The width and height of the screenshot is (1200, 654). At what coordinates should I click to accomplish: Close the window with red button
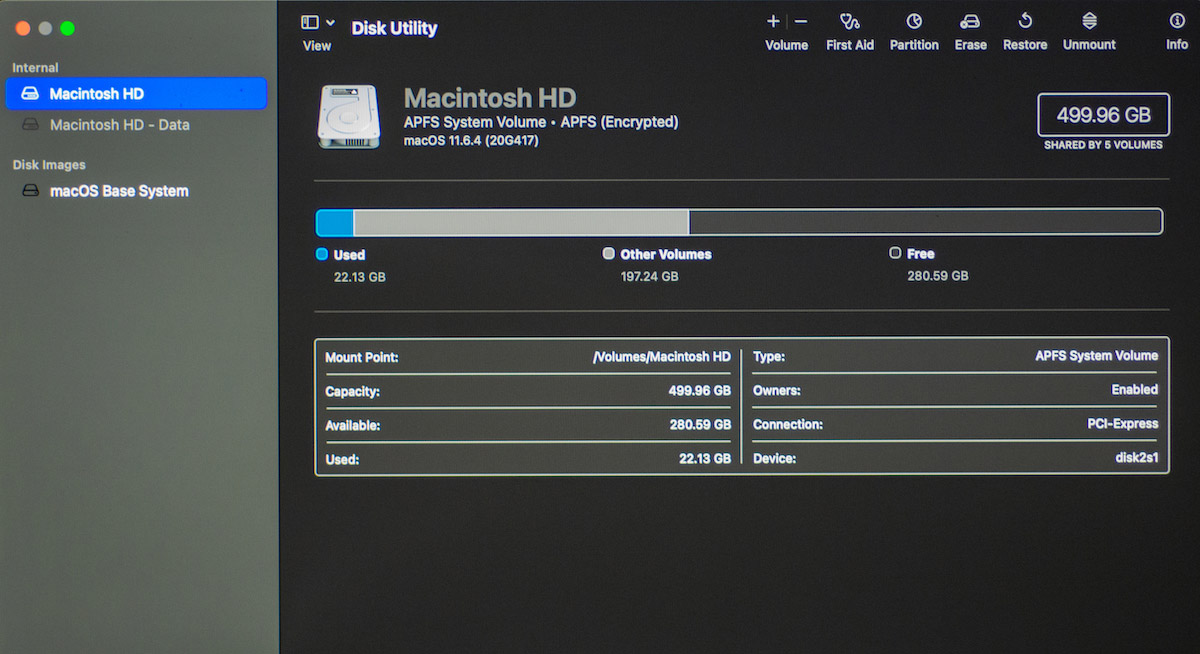[x=22, y=28]
